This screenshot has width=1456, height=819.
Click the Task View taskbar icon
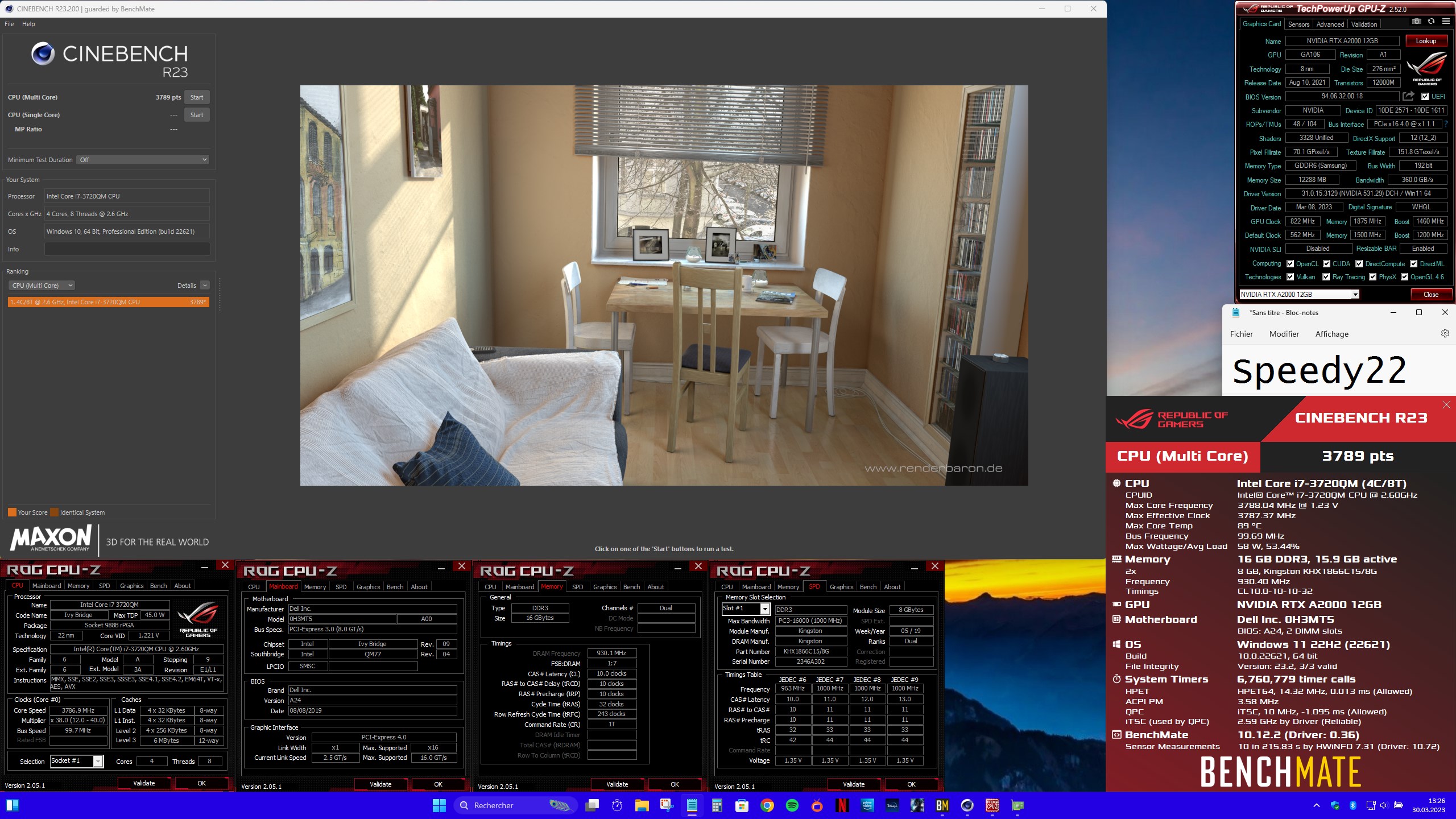tap(592, 805)
